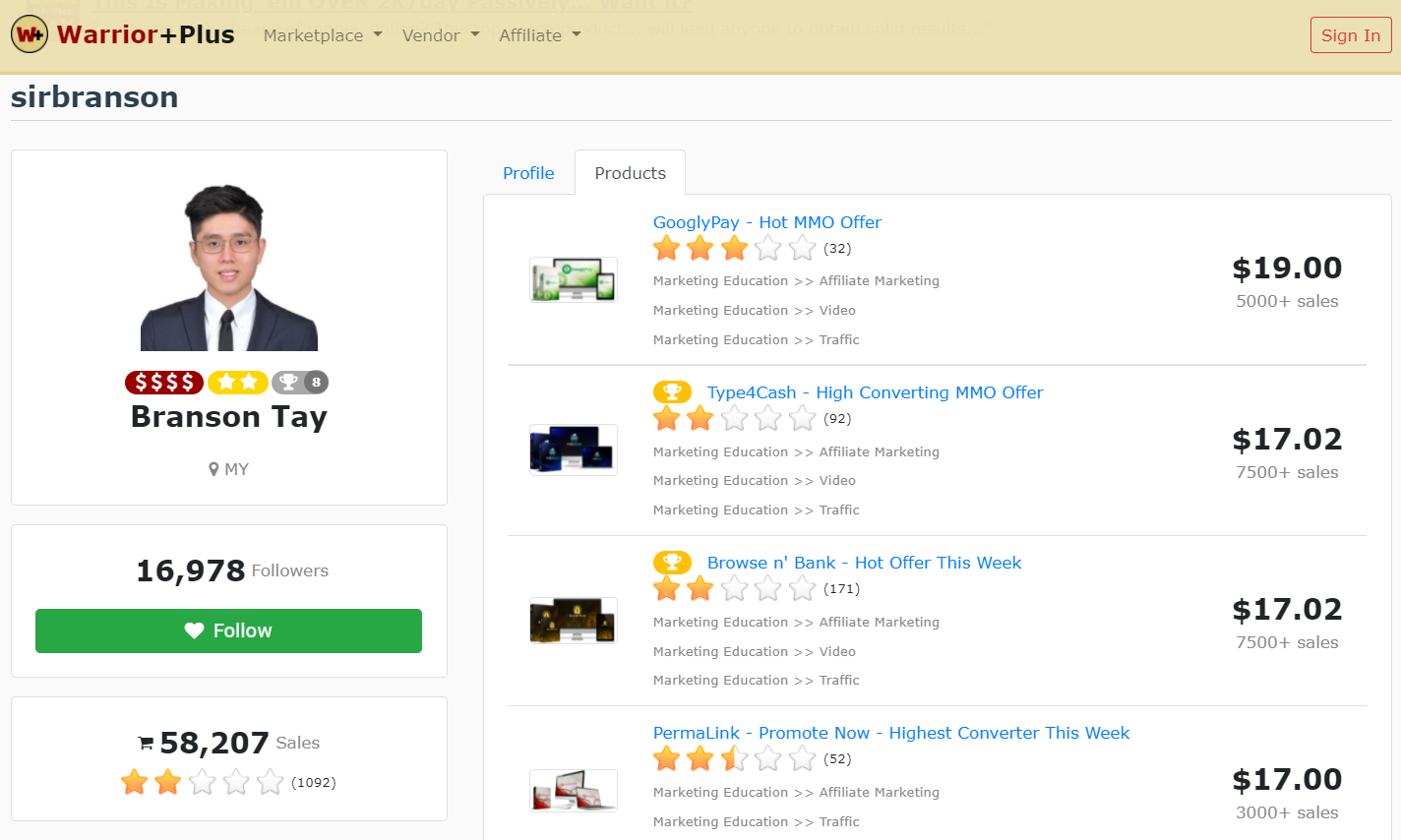Click the $17.02 price of Browse n' Bank
Screen dimensions: 1401x840
(1287, 609)
